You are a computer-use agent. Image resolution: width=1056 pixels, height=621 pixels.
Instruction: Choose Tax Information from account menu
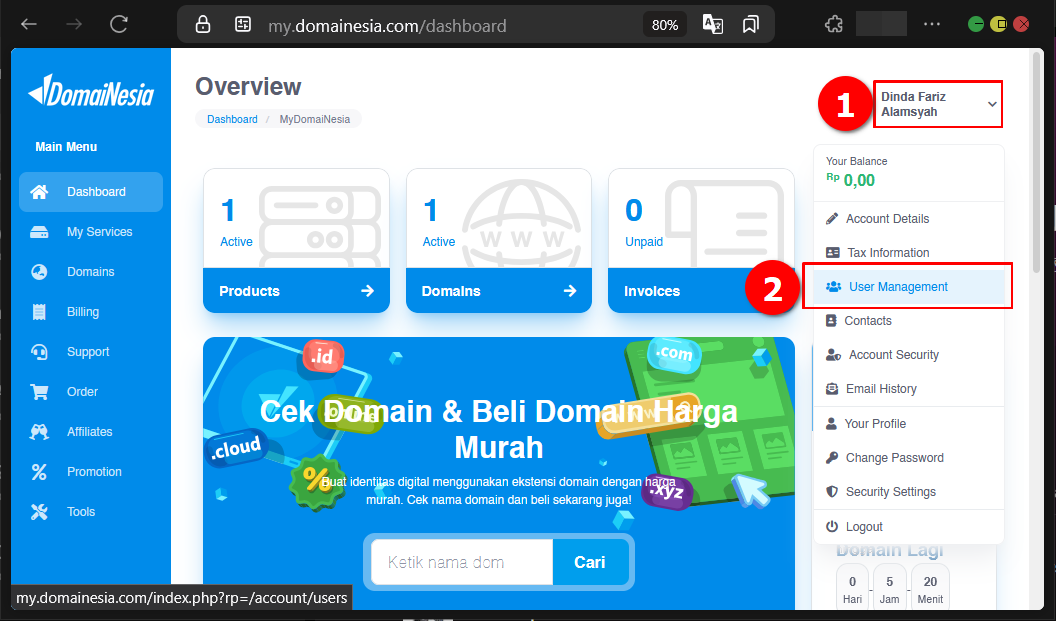(x=909, y=253)
